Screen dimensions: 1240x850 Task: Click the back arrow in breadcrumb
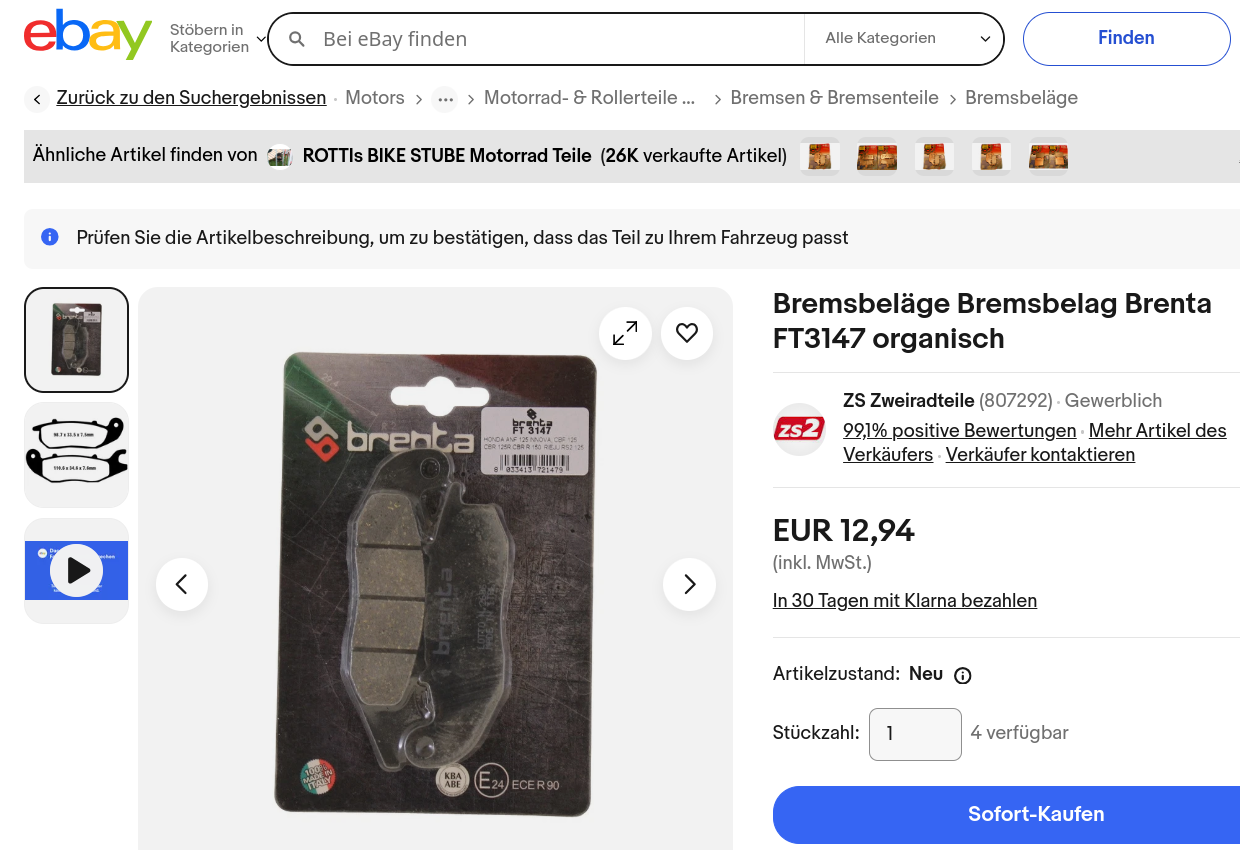point(37,99)
